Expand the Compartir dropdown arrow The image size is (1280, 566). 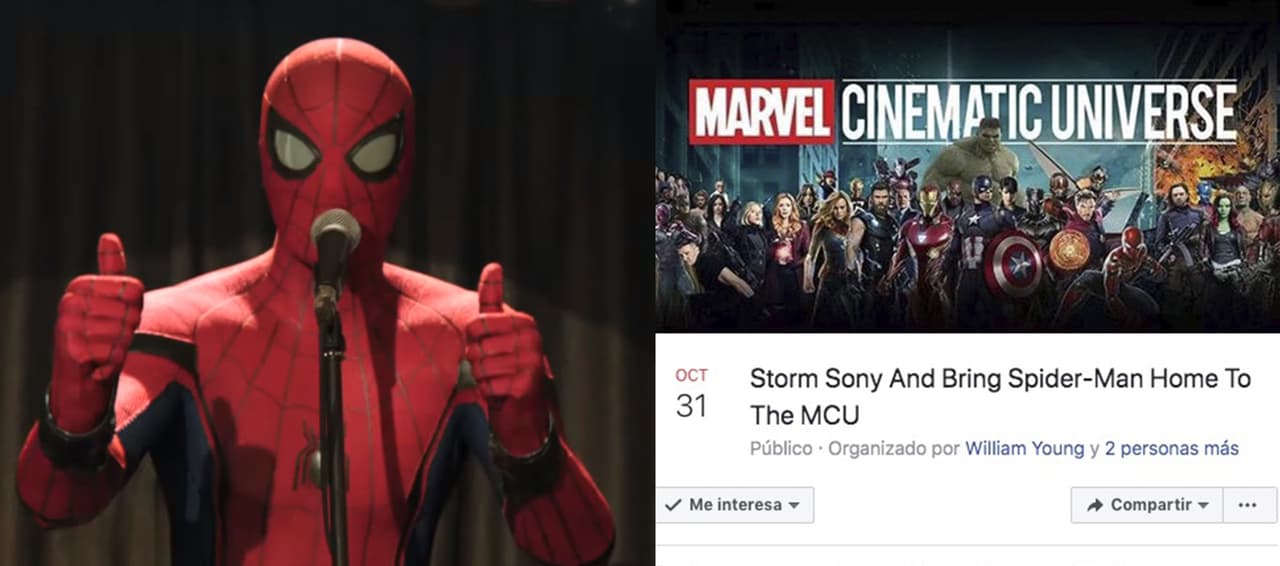pyautogui.click(x=1203, y=506)
